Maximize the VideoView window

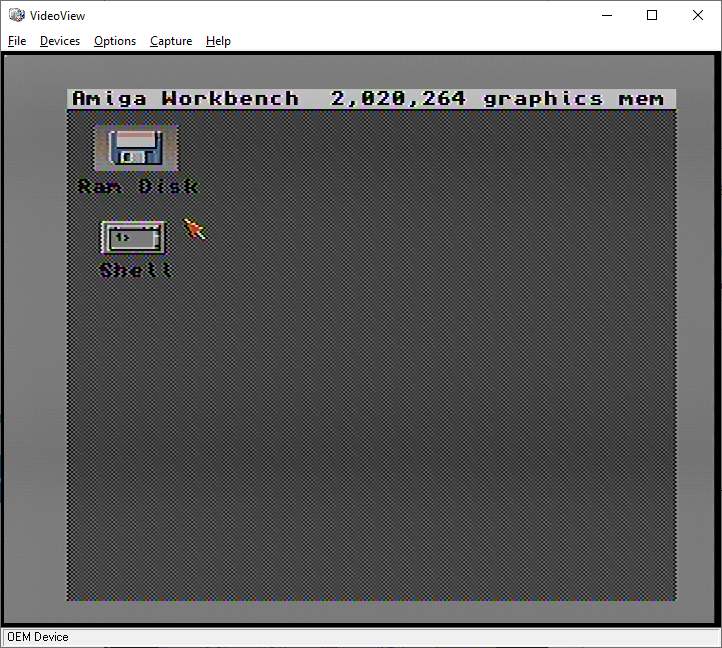coord(652,15)
